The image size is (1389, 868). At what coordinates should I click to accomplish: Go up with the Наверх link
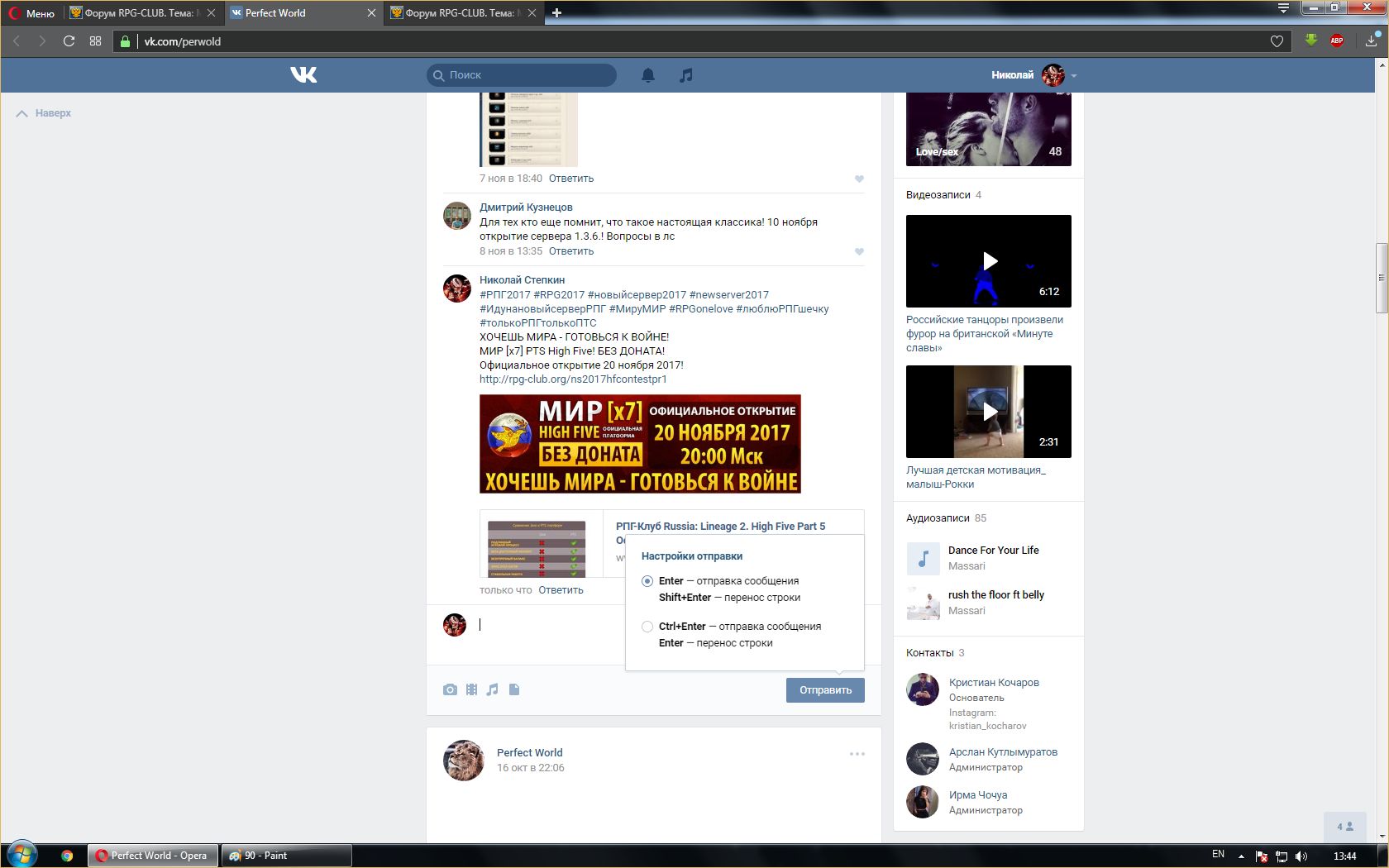(x=44, y=113)
